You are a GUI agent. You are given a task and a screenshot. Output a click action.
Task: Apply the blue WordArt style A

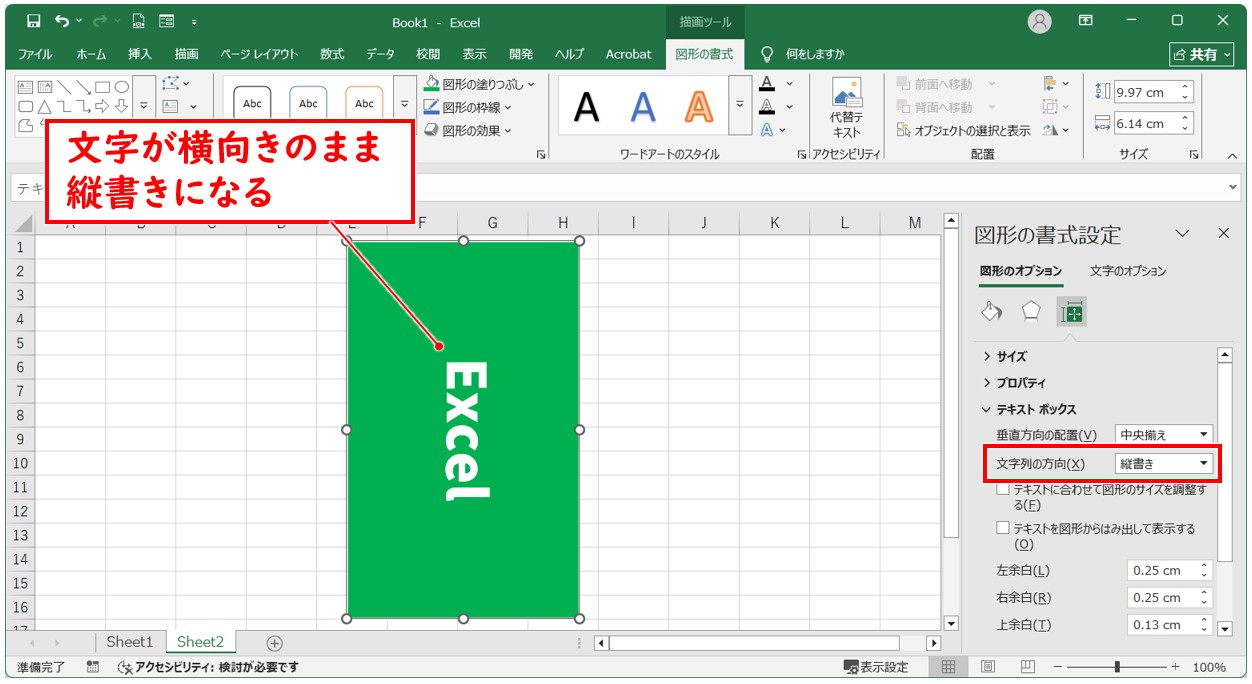coord(643,106)
